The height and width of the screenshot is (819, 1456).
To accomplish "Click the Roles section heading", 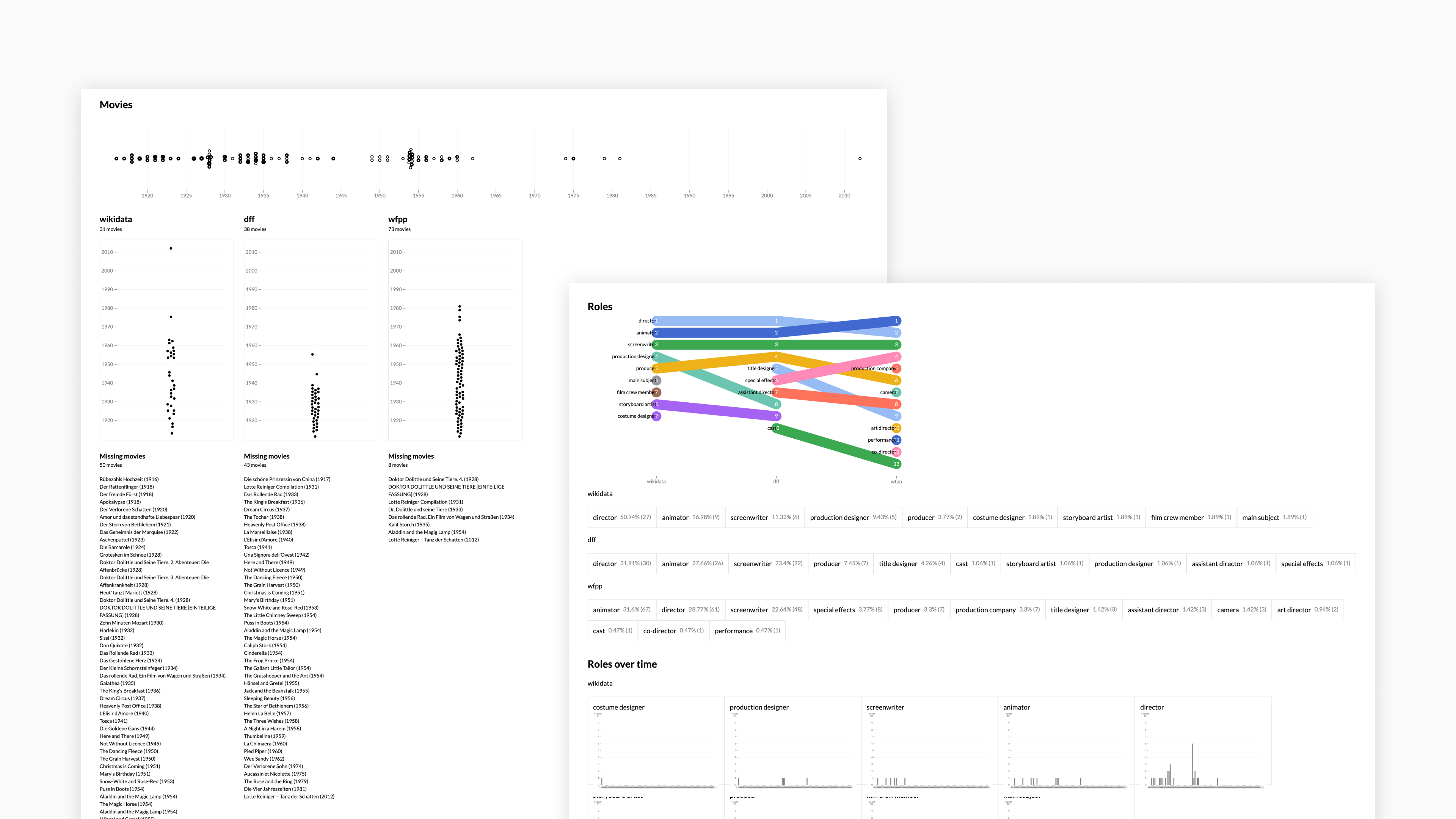I will (x=600, y=306).
